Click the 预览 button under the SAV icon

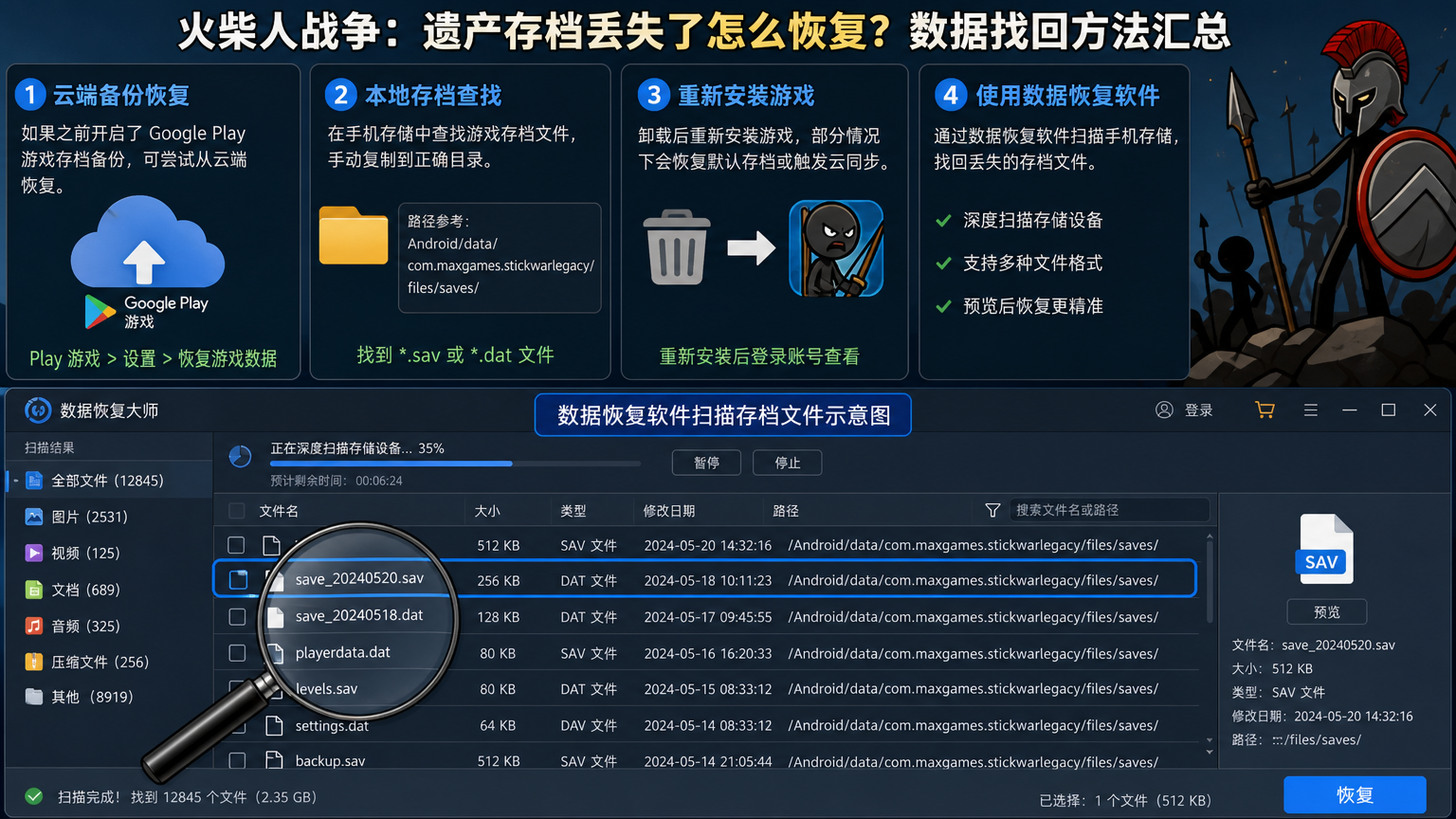point(1327,612)
